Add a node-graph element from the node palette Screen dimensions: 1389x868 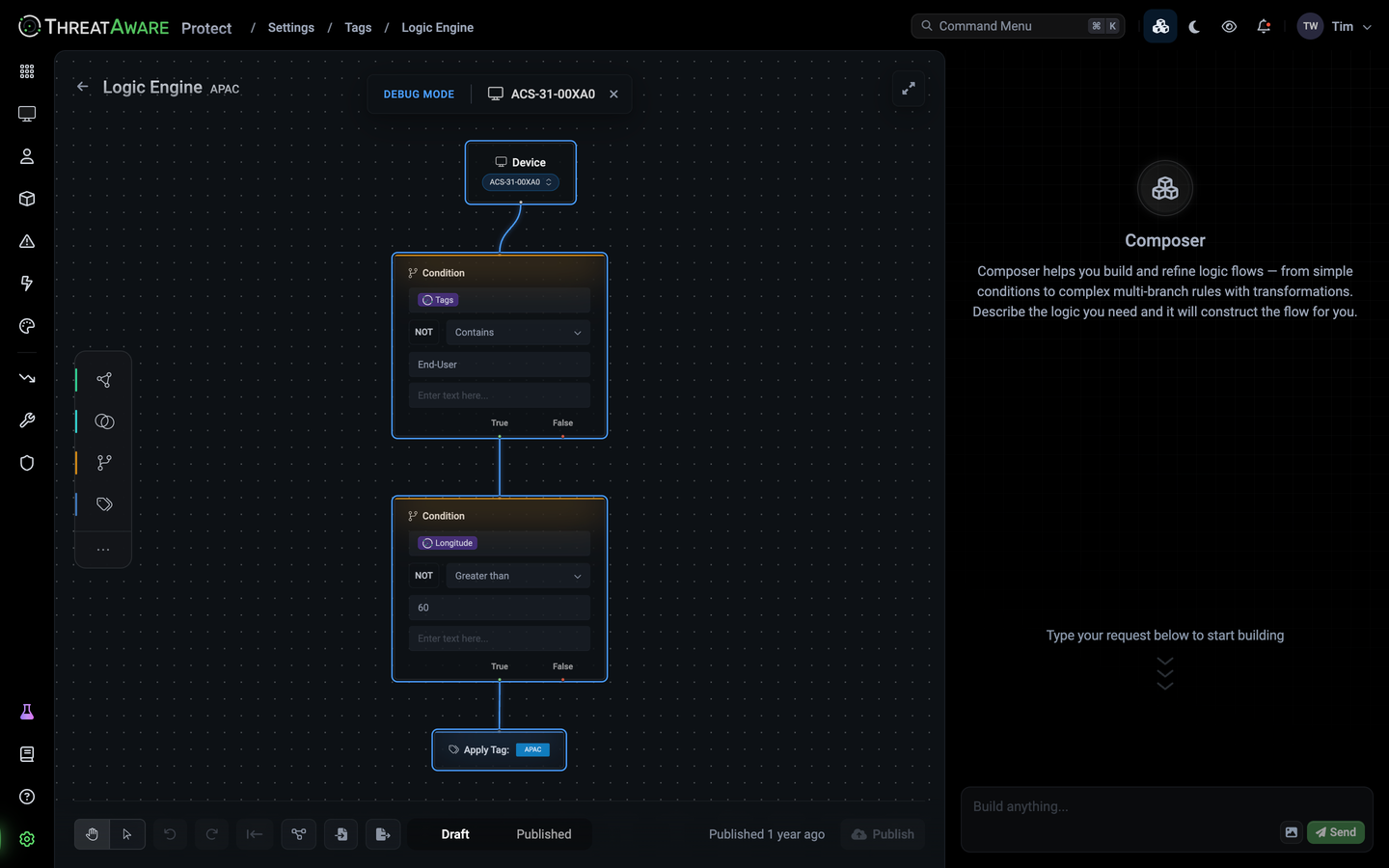[104, 380]
